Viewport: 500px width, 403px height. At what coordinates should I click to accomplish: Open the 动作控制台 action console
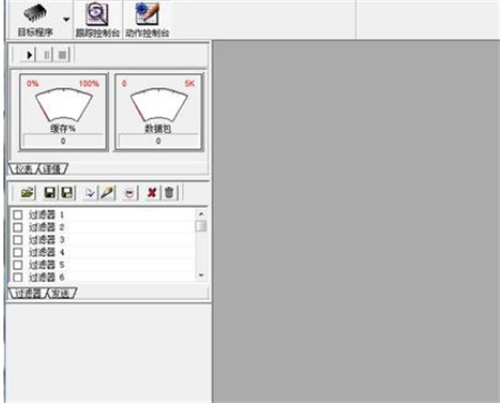pyautogui.click(x=147, y=19)
